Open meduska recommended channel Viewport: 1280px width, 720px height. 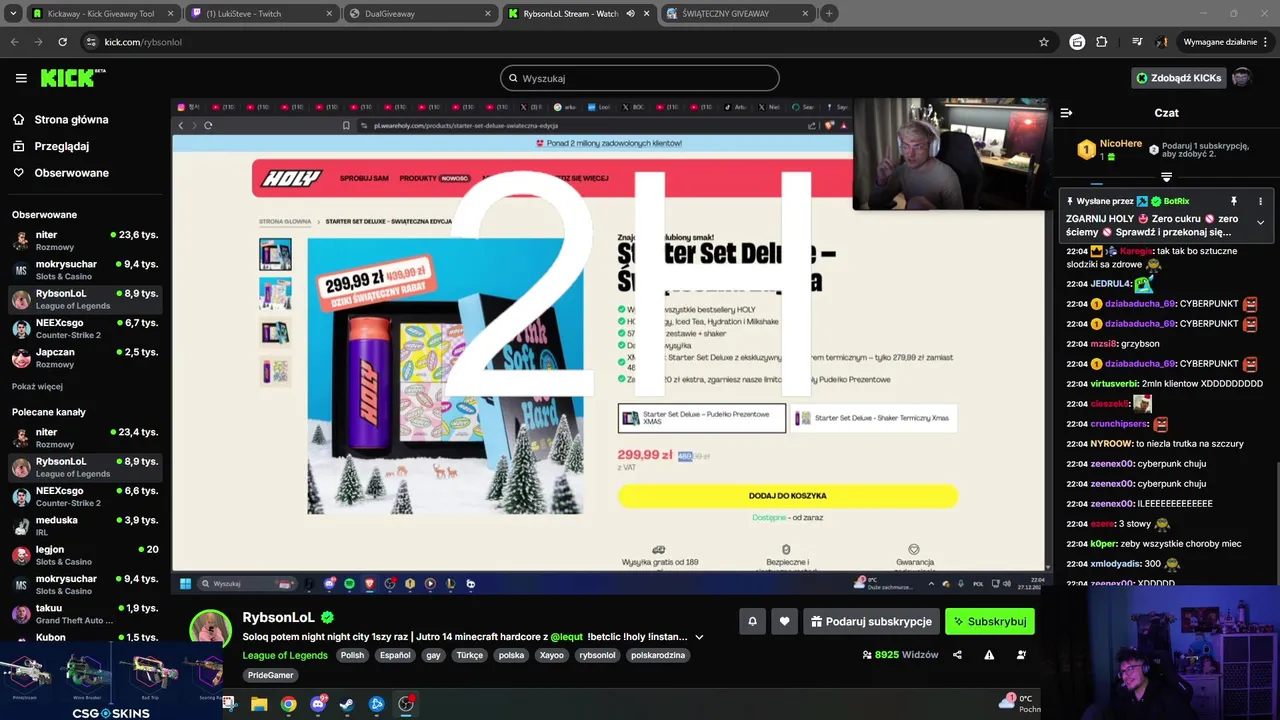point(85,526)
